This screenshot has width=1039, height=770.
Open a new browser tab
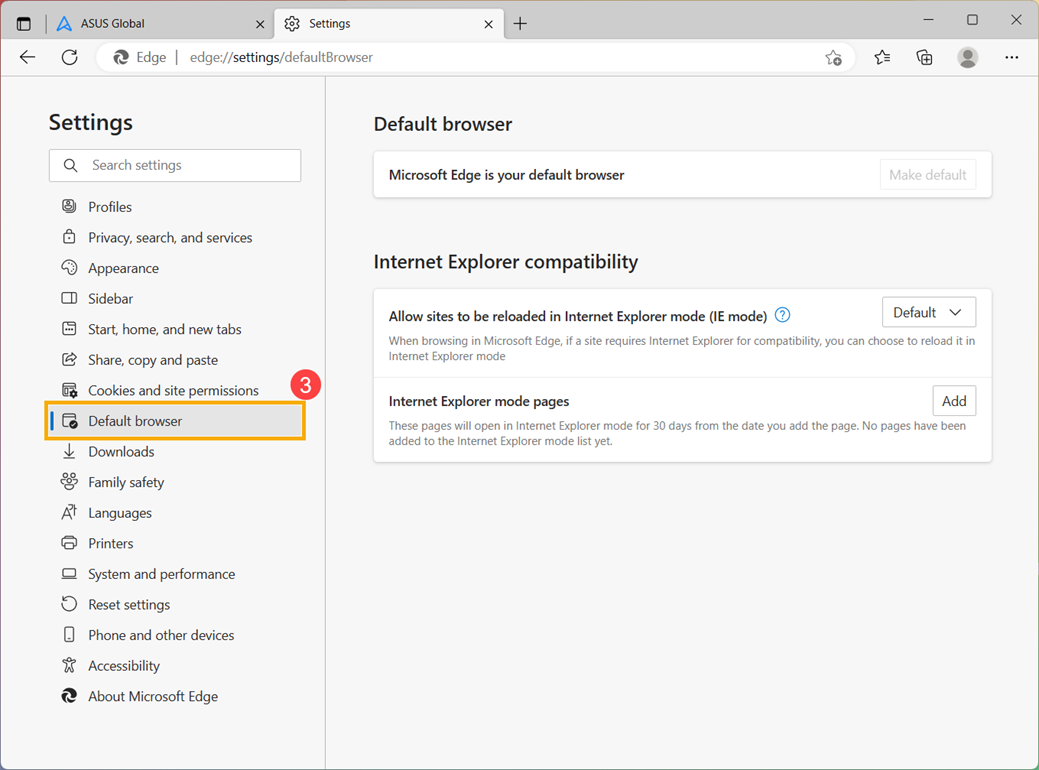[519, 22]
